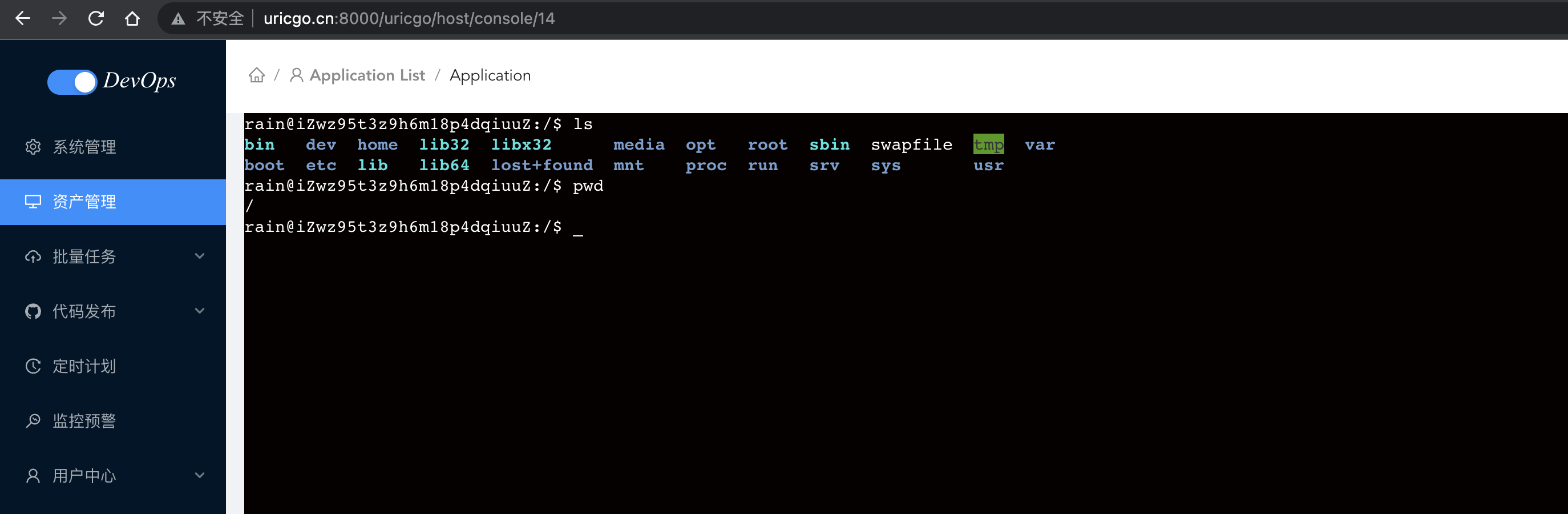Click the GitHub icon beside 代码发布
The image size is (1568, 514).
(33, 311)
